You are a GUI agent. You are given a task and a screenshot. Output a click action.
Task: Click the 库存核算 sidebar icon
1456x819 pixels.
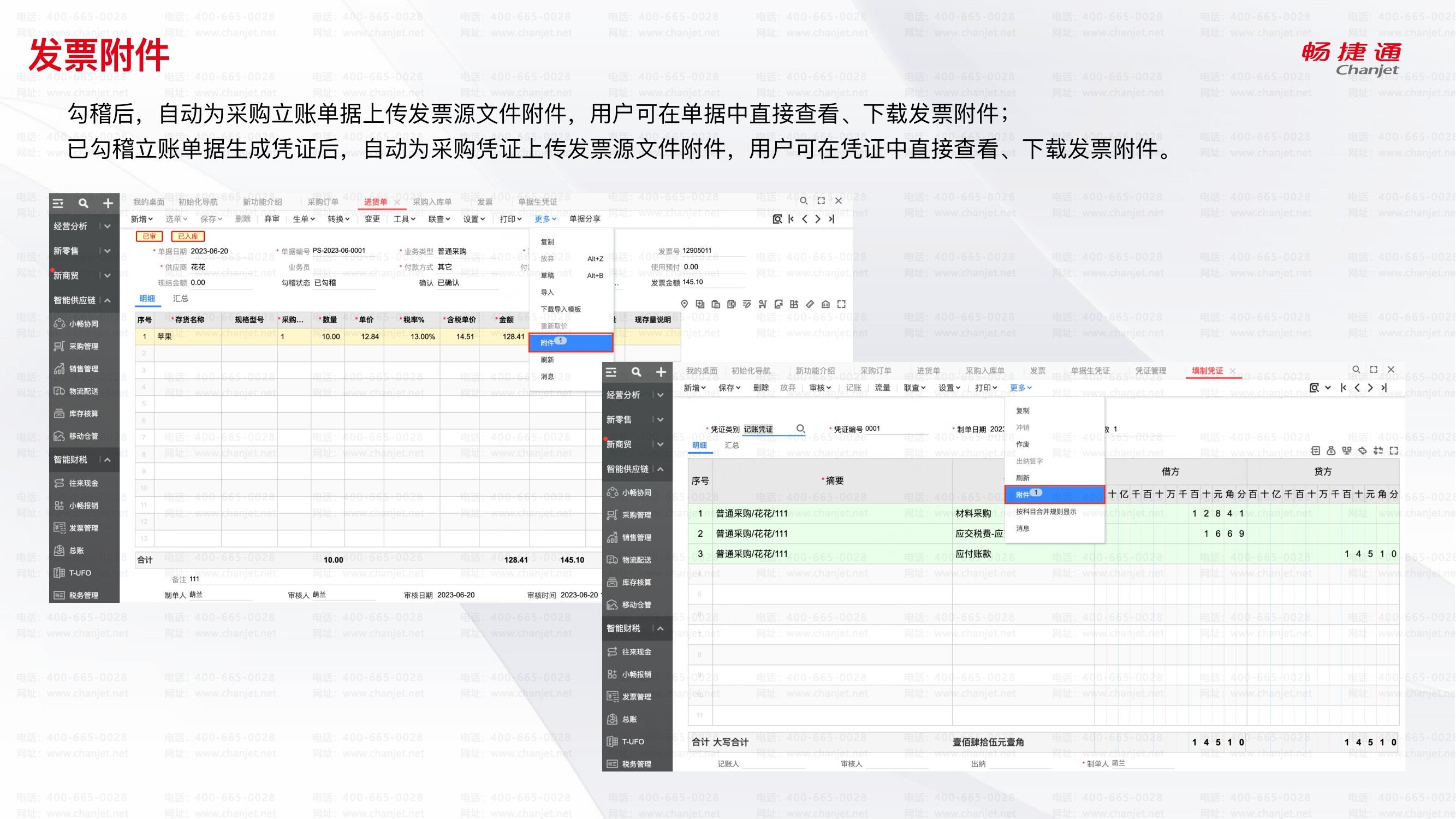59,414
